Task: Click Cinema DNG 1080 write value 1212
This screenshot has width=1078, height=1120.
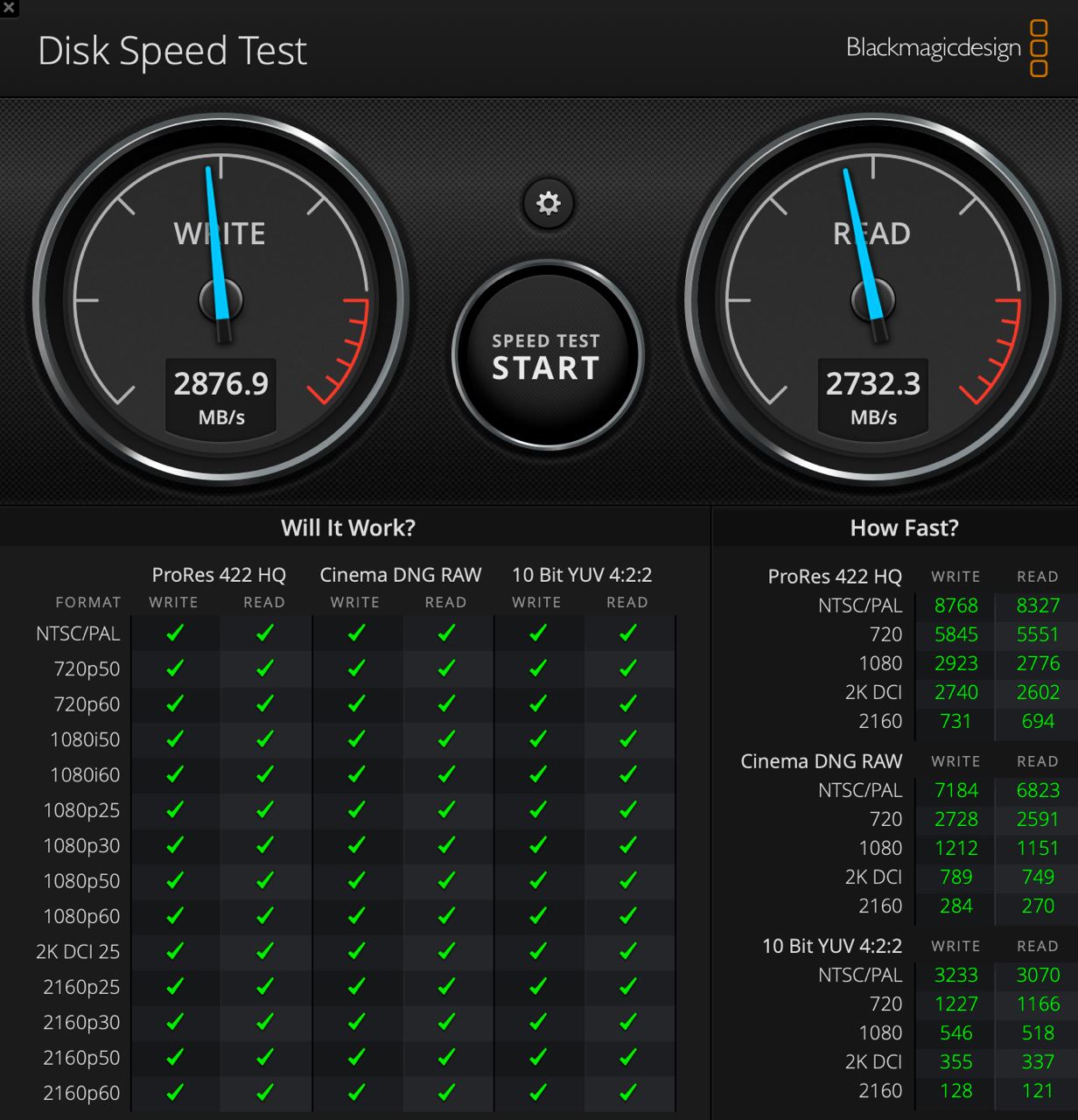Action: [956, 848]
